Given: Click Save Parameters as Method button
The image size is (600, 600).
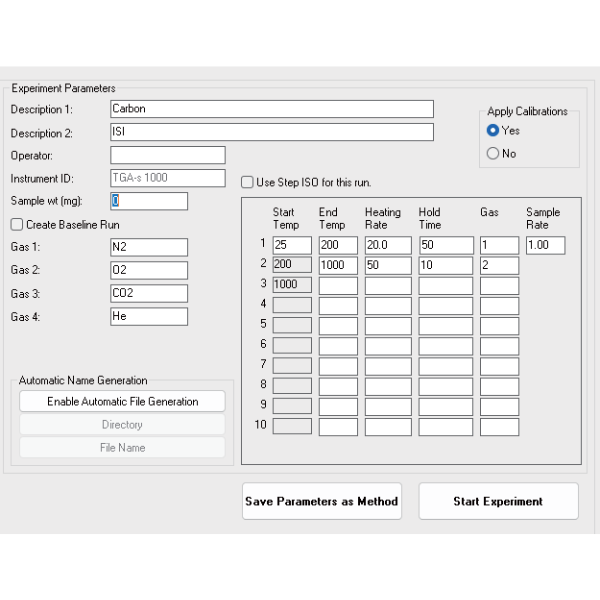Looking at the screenshot, I should (322, 502).
